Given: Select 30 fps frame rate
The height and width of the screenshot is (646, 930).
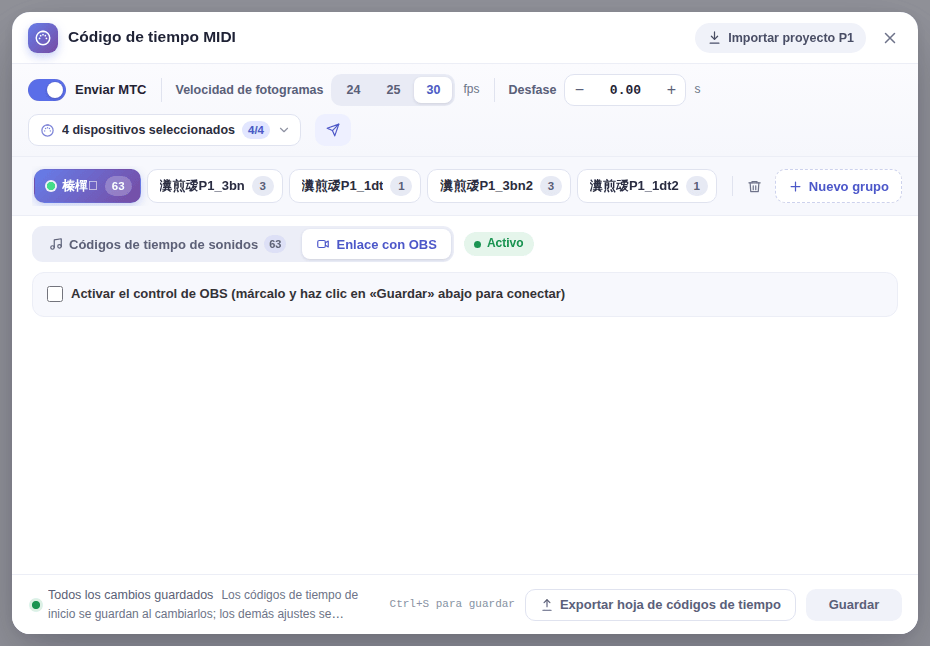Looking at the screenshot, I should (x=433, y=90).
